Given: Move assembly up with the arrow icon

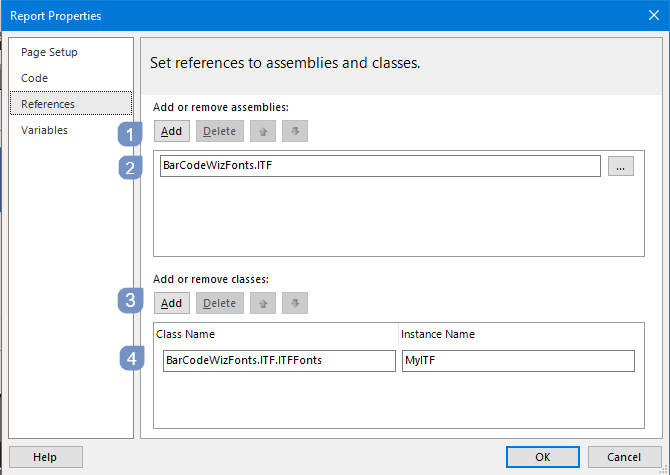Looking at the screenshot, I should click(x=263, y=131).
